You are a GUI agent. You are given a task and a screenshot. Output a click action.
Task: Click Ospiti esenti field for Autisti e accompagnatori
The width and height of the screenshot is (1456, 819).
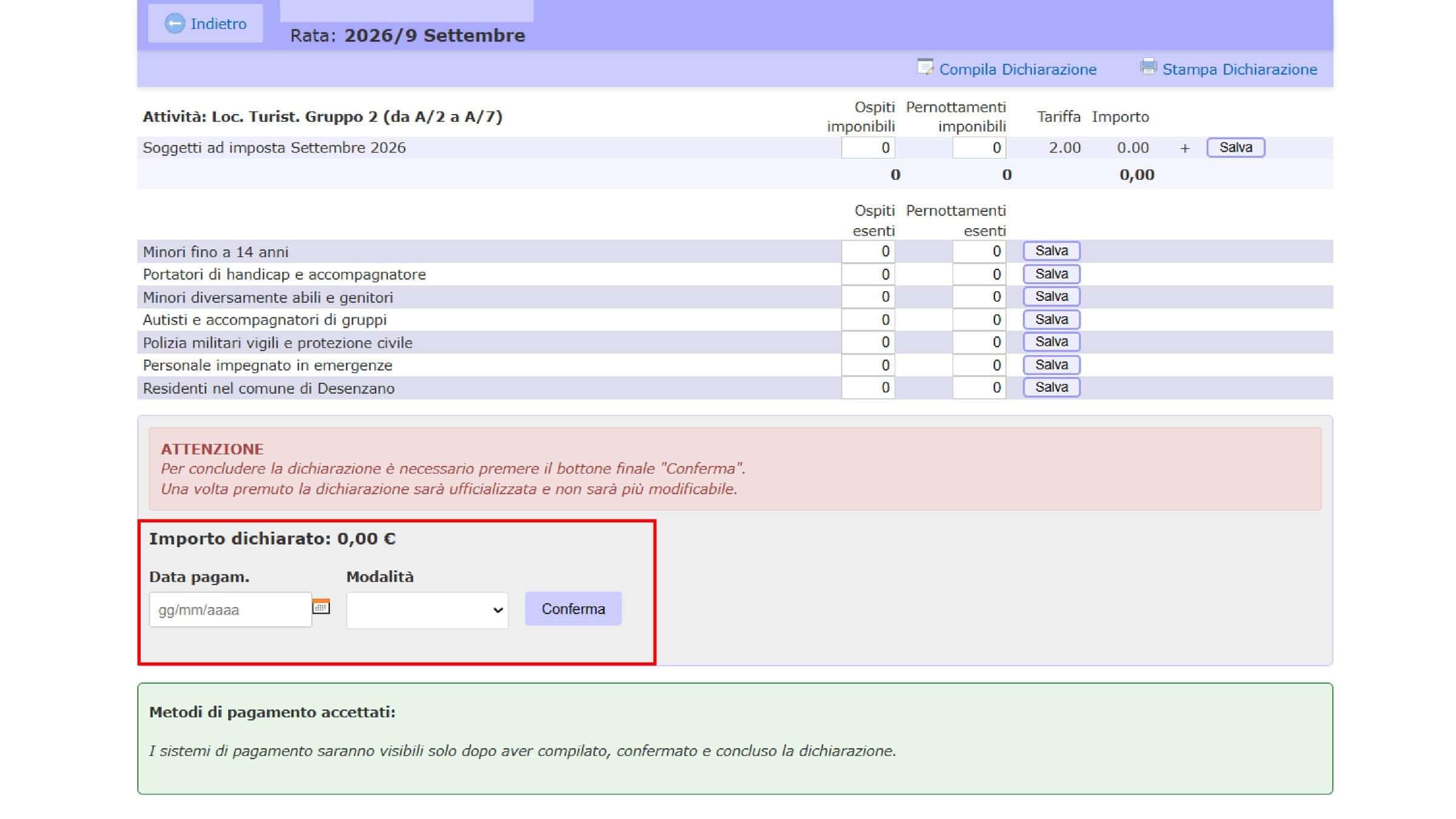click(x=868, y=320)
